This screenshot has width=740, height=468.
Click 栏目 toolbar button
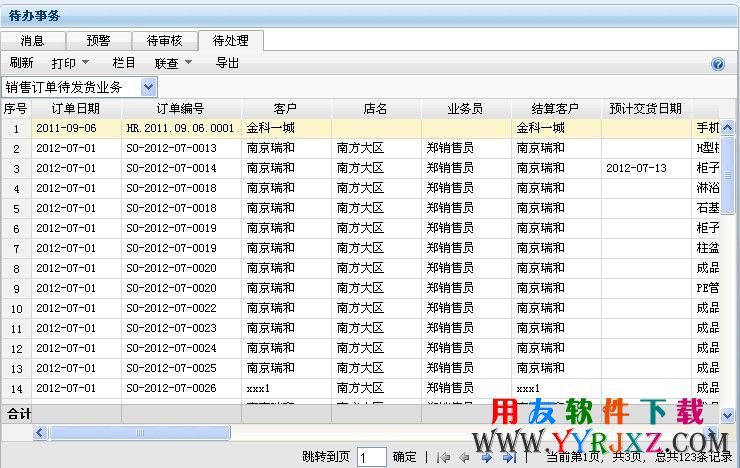pos(124,63)
